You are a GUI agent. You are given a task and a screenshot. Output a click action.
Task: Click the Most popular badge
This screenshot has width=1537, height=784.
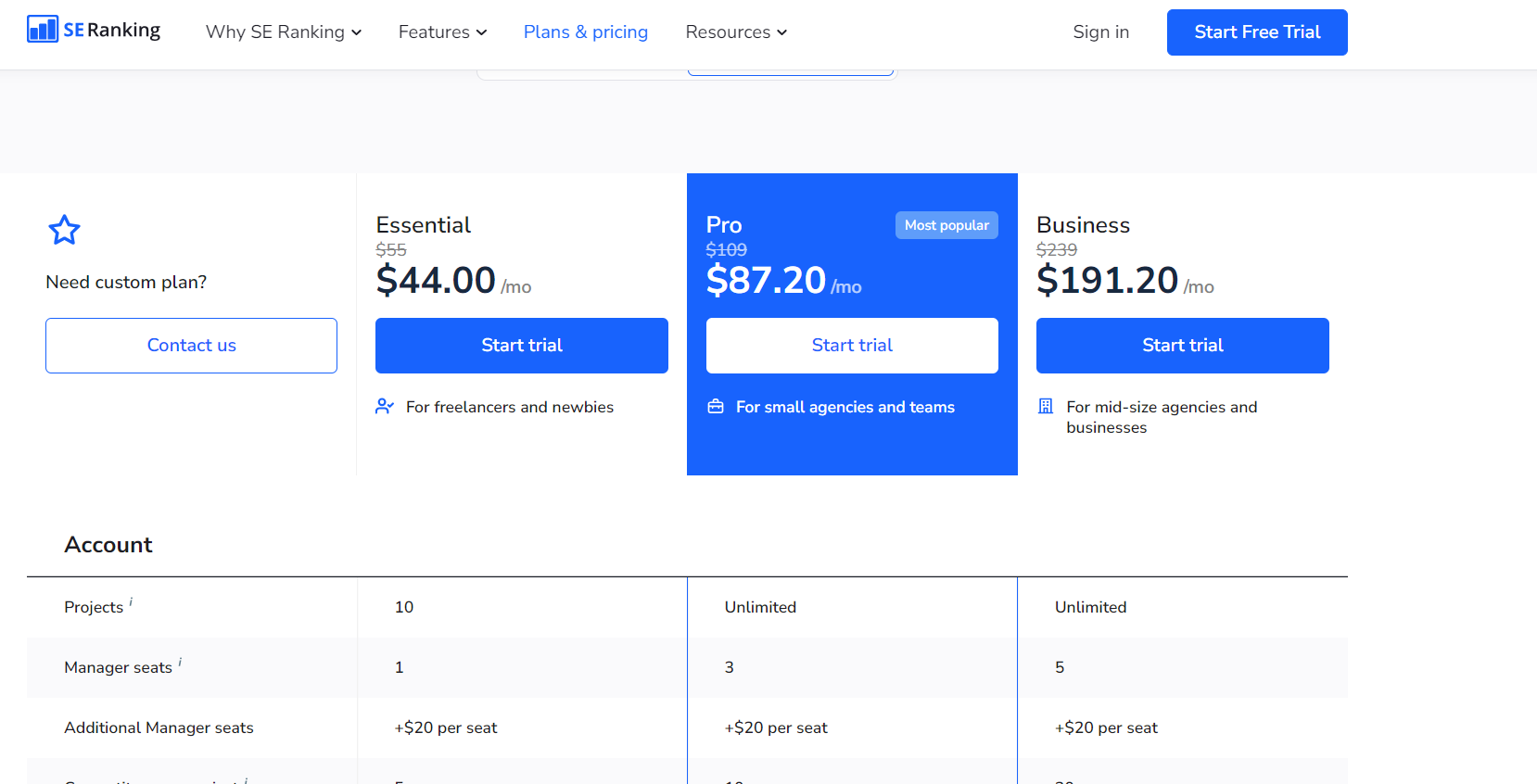tap(946, 225)
